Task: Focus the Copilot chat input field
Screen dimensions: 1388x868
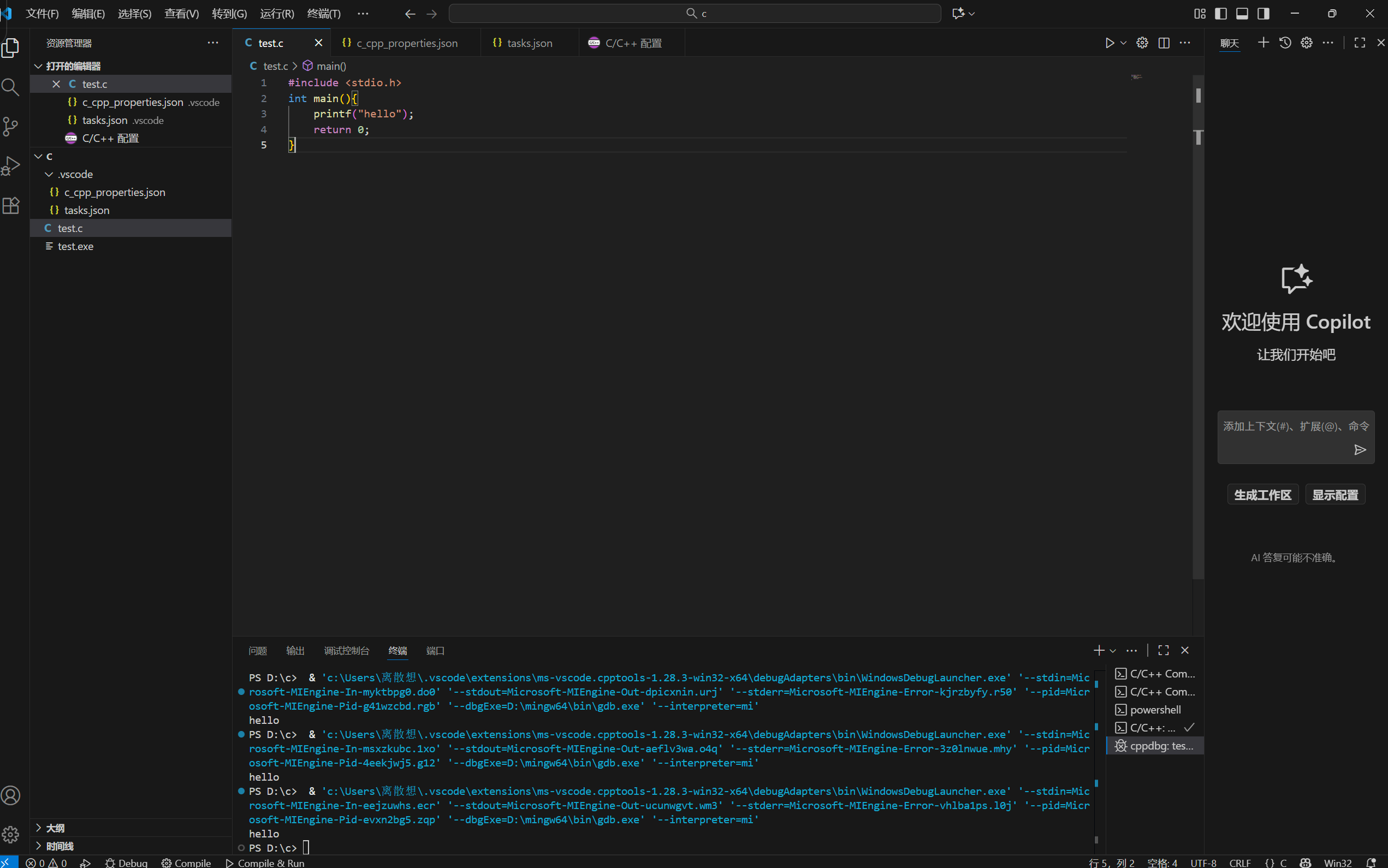Action: pyautogui.click(x=1286, y=426)
